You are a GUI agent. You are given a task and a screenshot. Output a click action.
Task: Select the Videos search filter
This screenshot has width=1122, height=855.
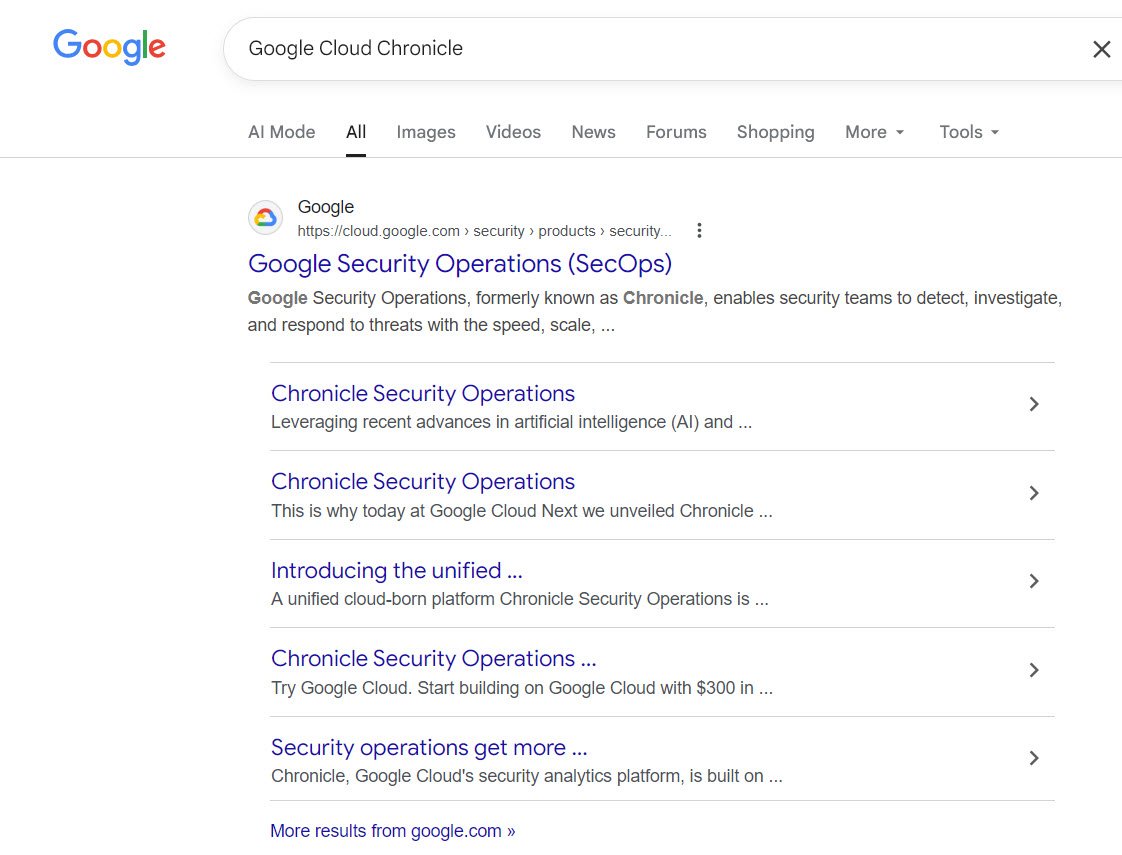(x=513, y=131)
